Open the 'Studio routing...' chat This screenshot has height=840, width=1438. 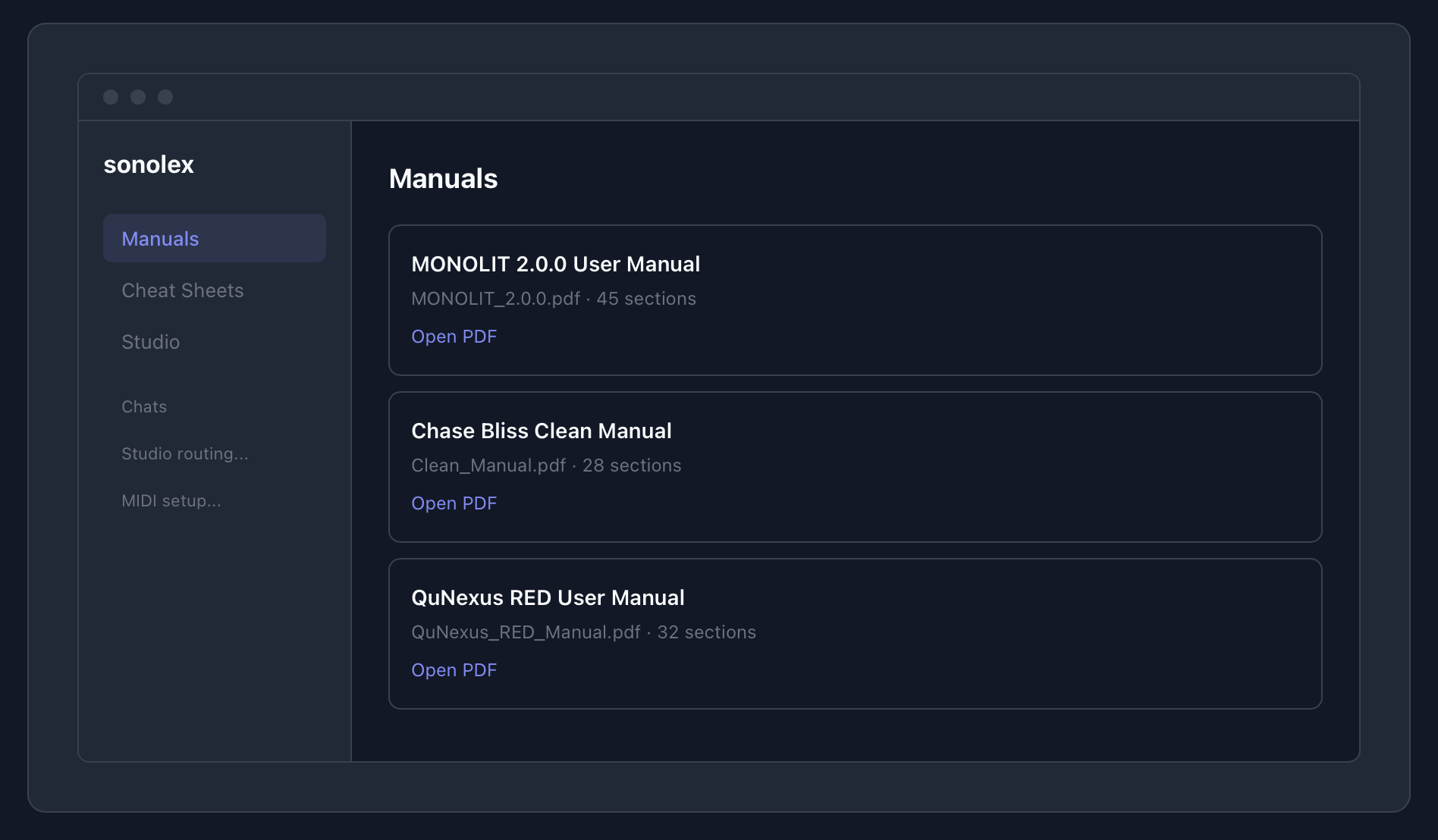click(x=185, y=453)
